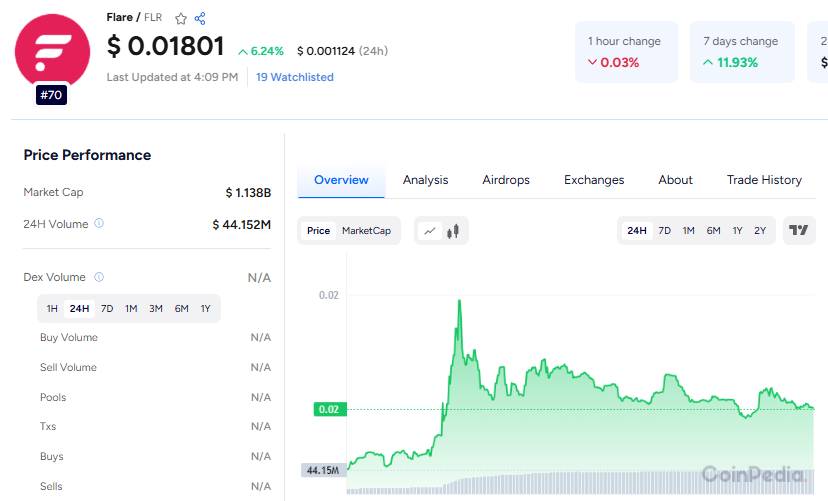Click the Flare logo image
The image size is (828, 501).
(52, 52)
